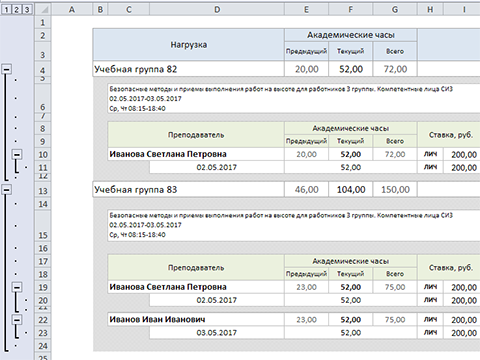The image size is (480, 360).
Task: Select column D header
Action: click(217, 10)
